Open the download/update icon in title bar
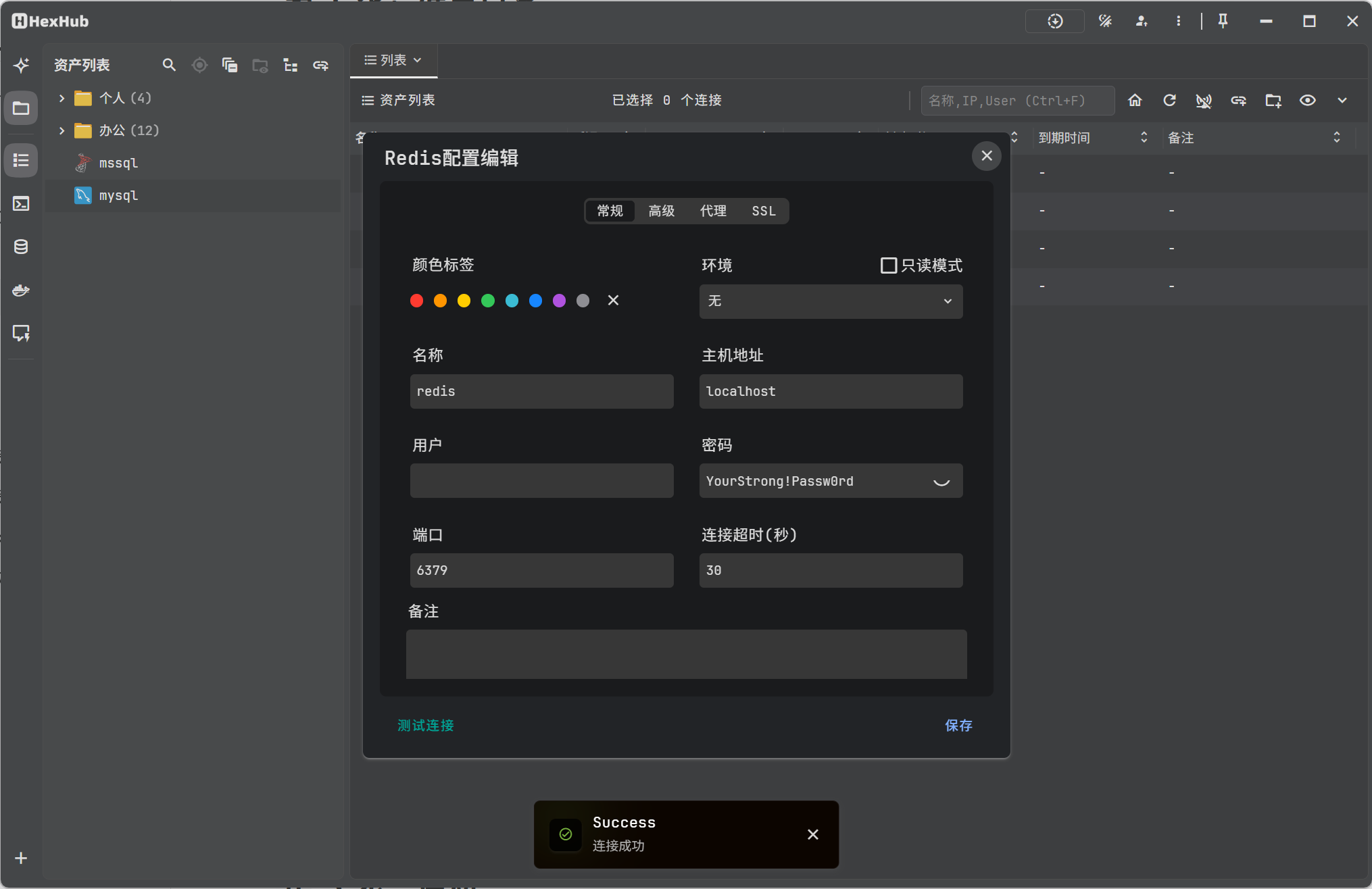1372x889 pixels. (1055, 21)
